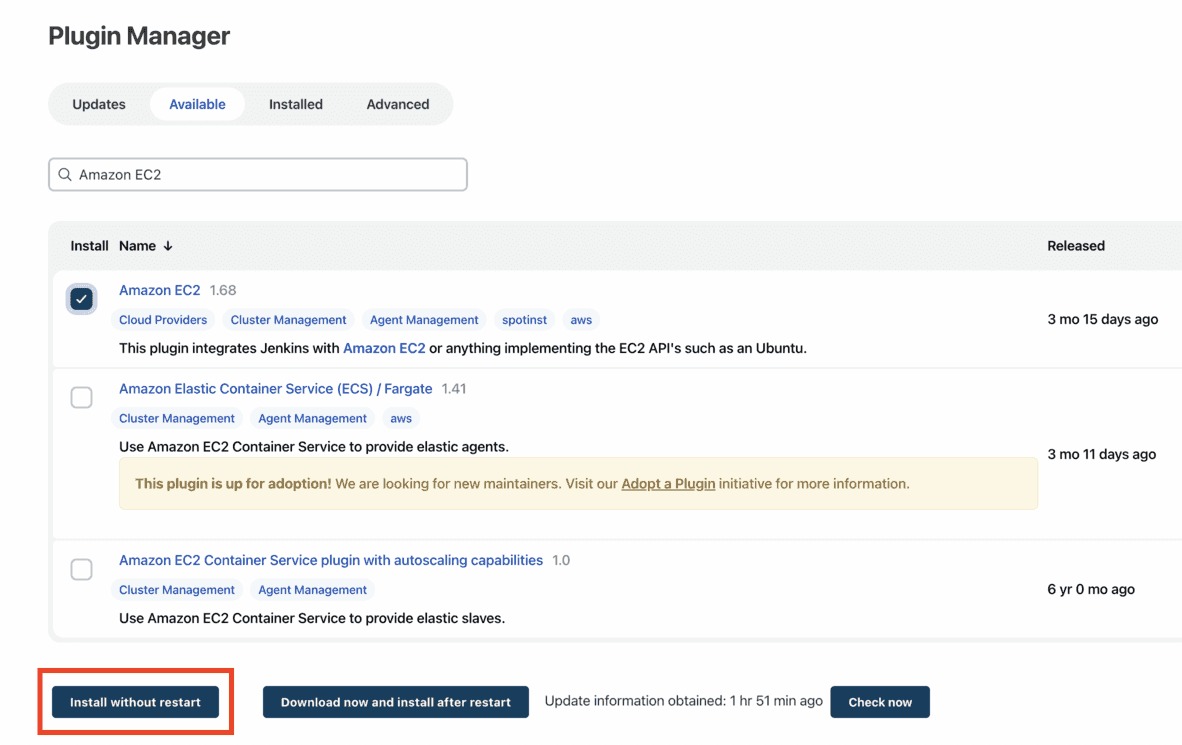This screenshot has height=745, width=1182.
Task: Go to the Advanced tab
Action: [x=397, y=103]
